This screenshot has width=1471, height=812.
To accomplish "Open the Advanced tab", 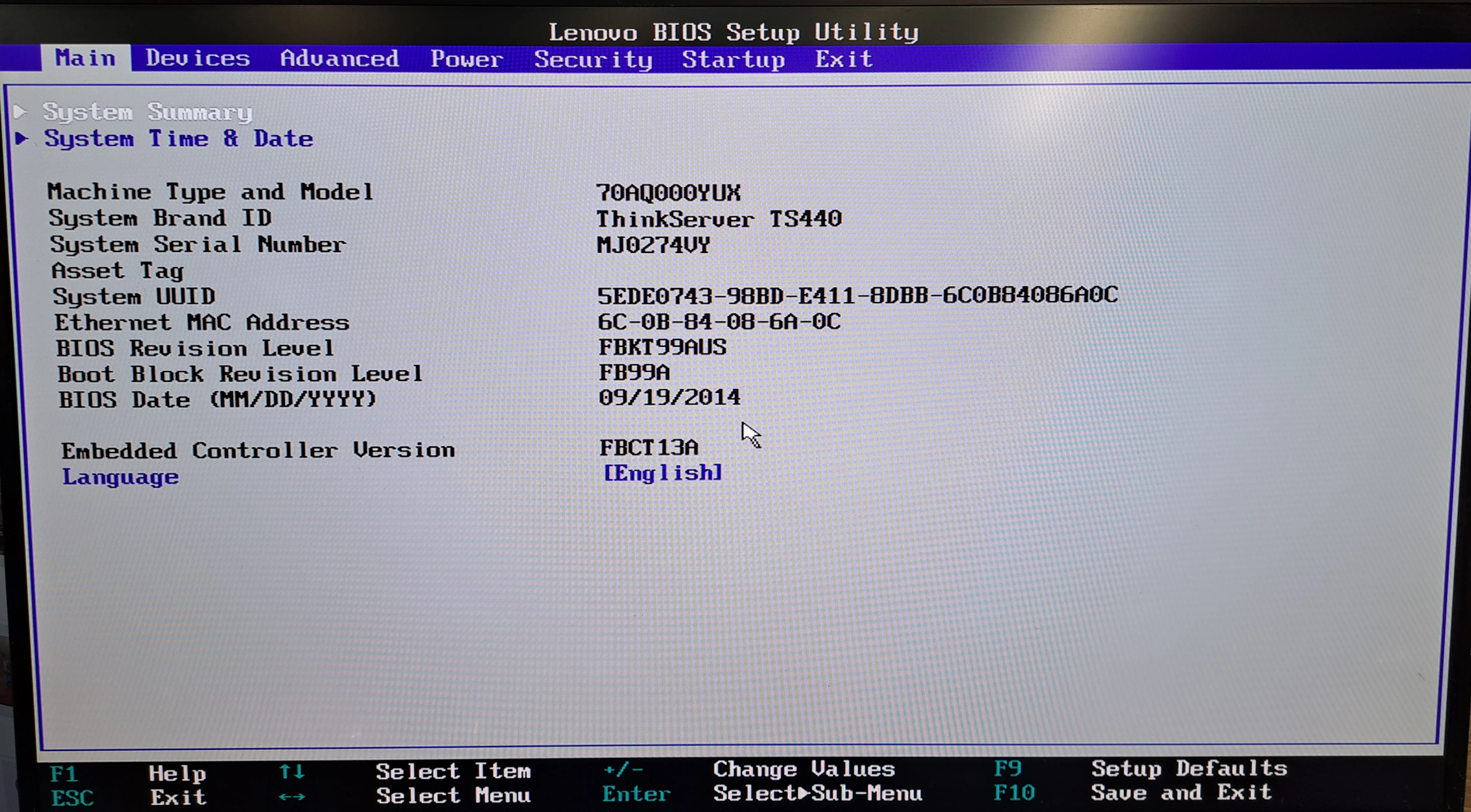I will (x=339, y=59).
